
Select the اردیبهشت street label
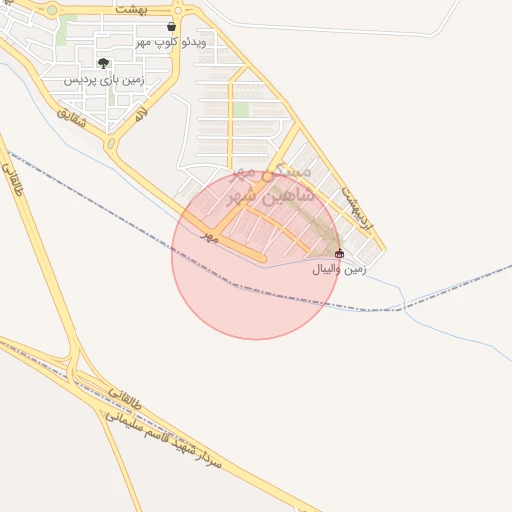tap(357, 210)
